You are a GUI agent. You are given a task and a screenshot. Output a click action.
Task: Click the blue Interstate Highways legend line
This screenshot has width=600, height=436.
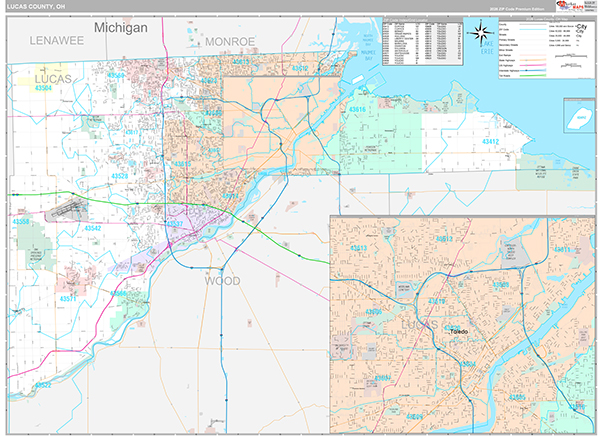pyautogui.click(x=532, y=70)
